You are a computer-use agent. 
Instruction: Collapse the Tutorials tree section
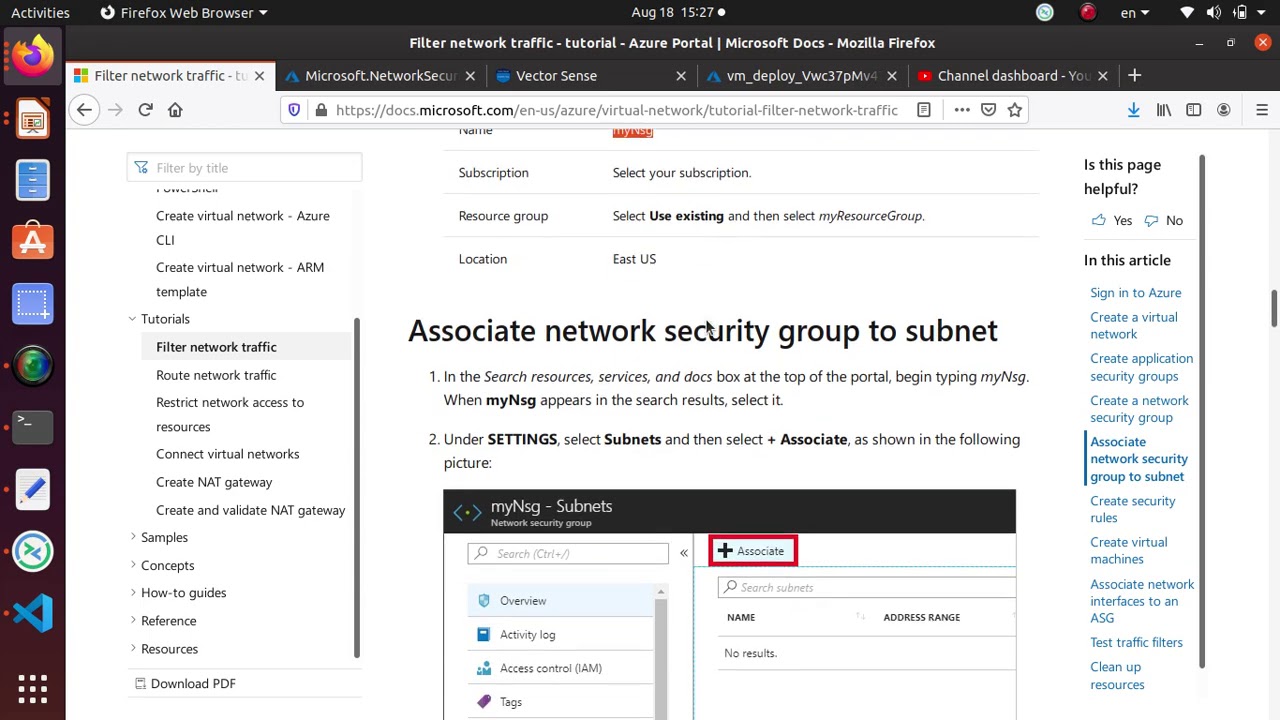point(132,319)
